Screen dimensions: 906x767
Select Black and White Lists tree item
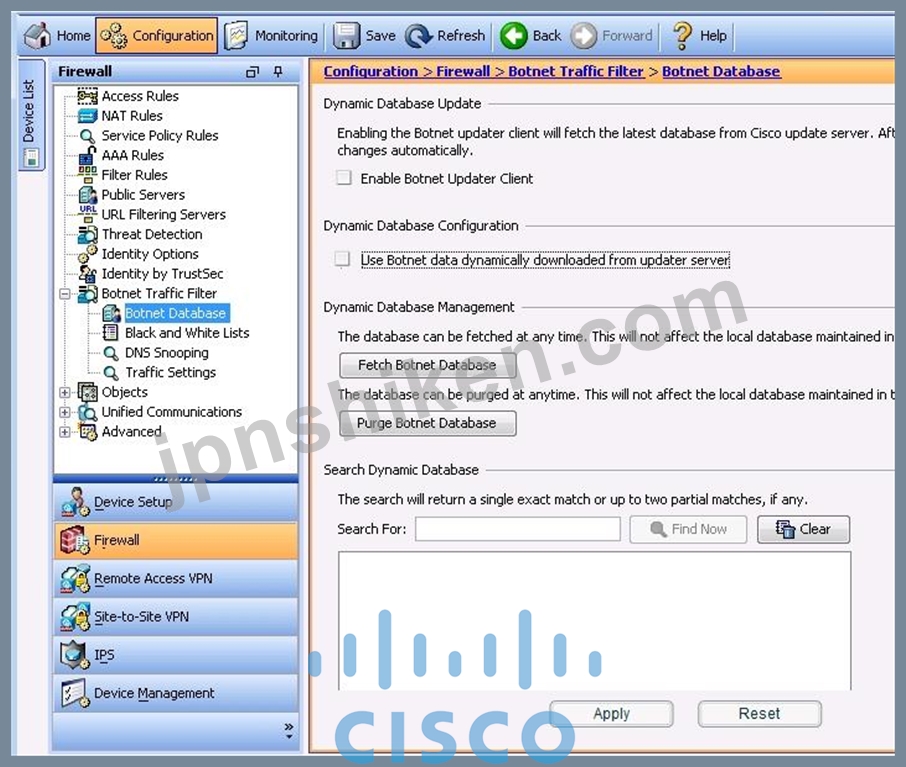(187, 333)
